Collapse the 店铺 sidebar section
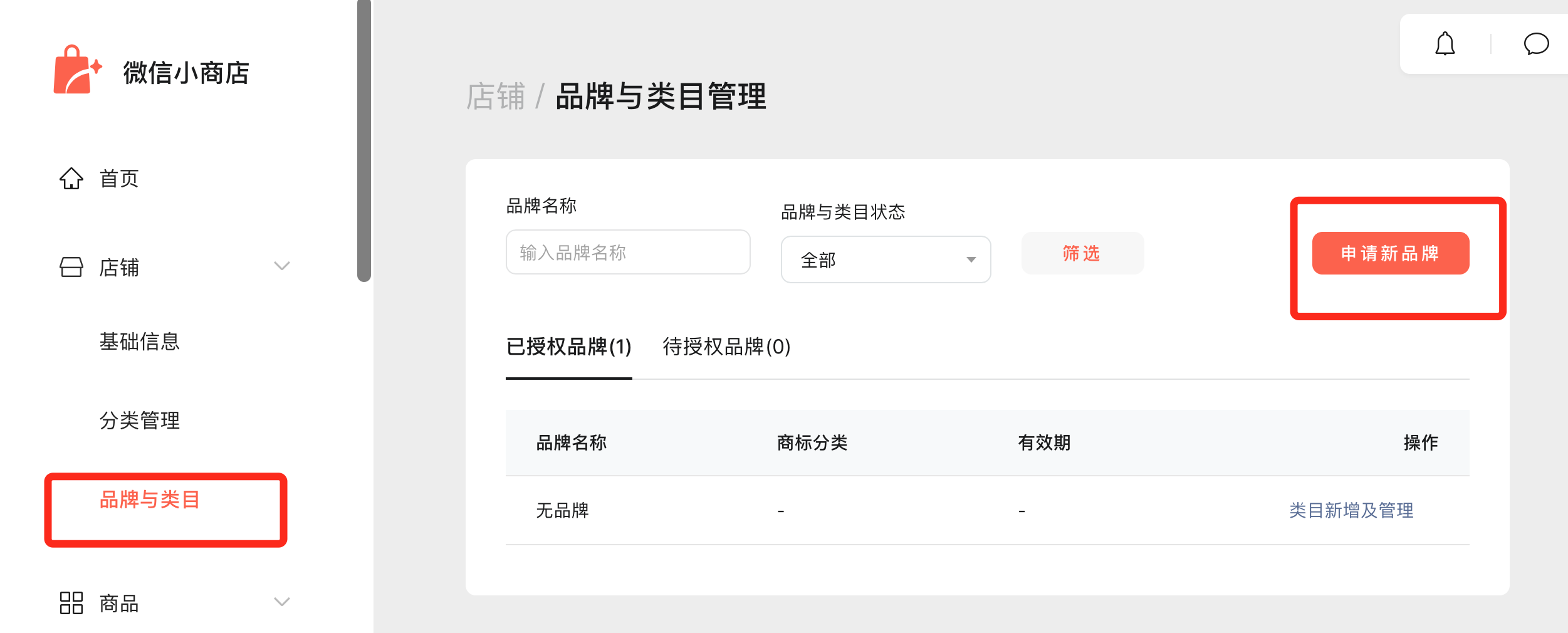The width and height of the screenshot is (1568, 633). pyautogui.click(x=282, y=267)
